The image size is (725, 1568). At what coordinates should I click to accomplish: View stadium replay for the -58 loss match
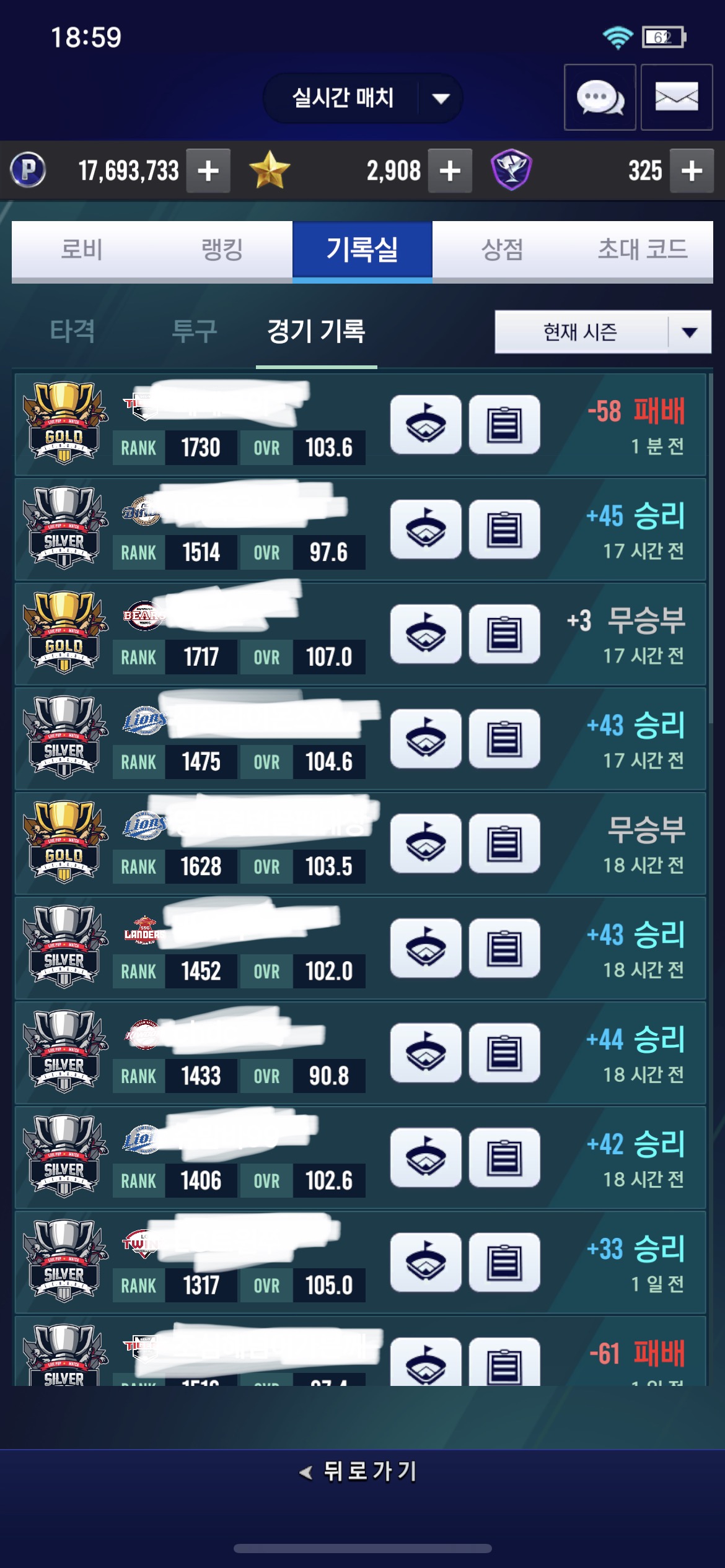[426, 425]
